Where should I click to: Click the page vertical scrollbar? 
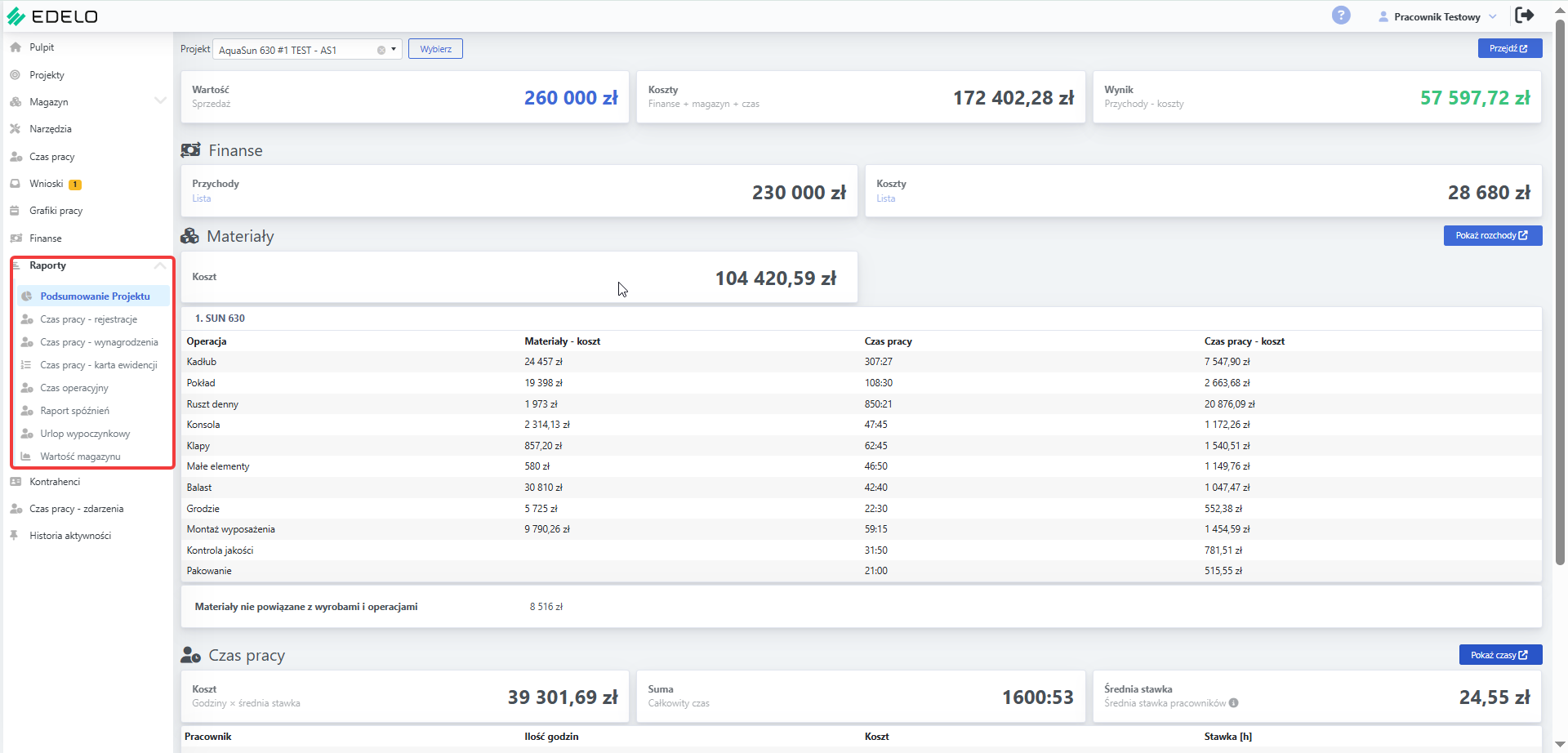[x=1560, y=294]
